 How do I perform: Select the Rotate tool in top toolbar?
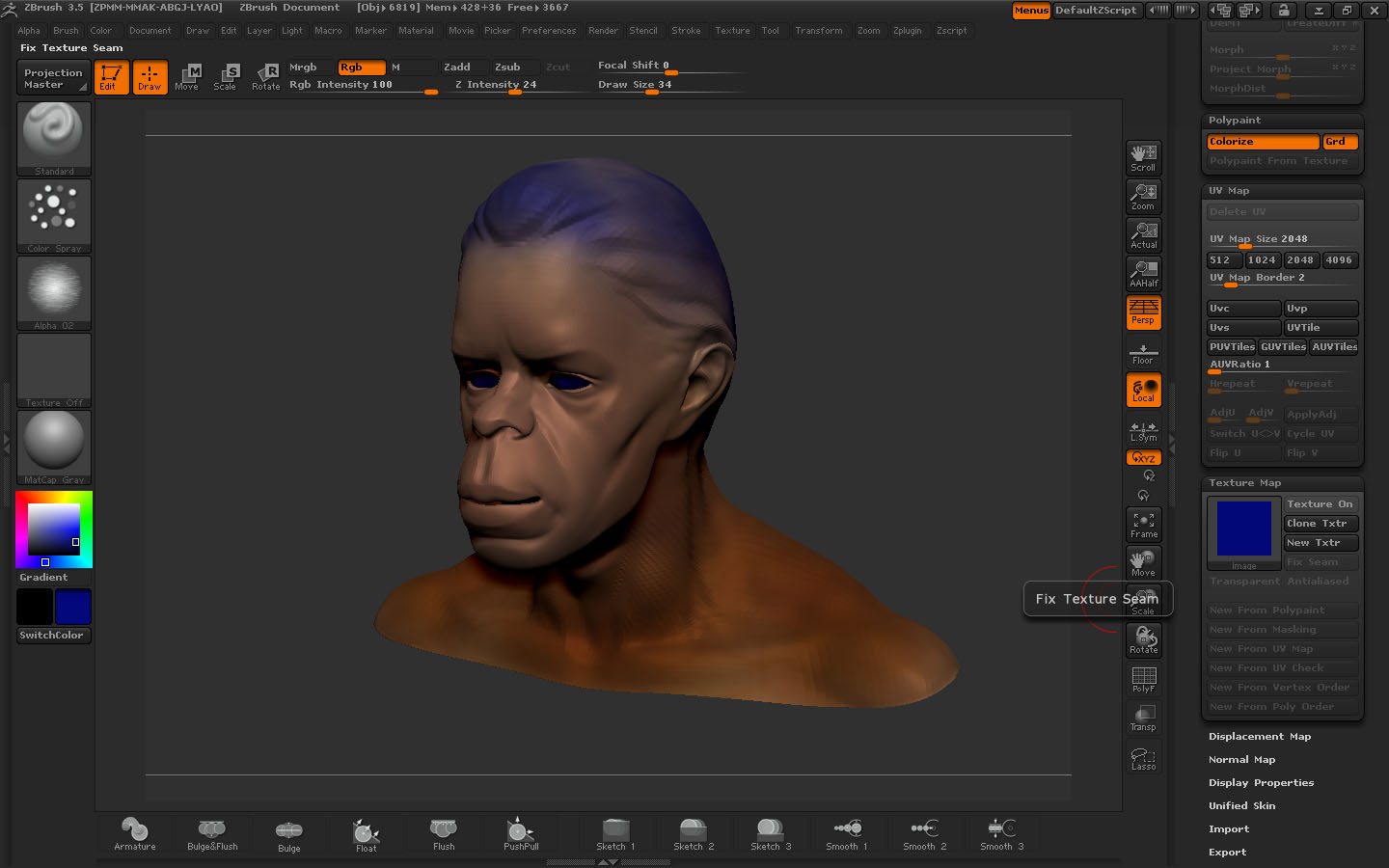[266, 77]
